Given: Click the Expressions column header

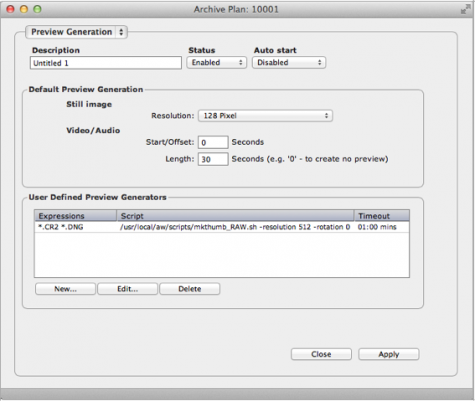Looking at the screenshot, I should tap(76, 216).
